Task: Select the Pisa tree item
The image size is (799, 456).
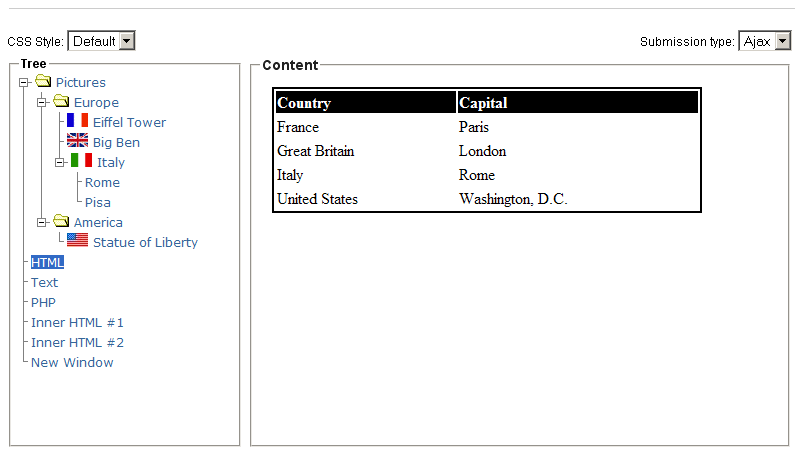Action: pos(98,202)
